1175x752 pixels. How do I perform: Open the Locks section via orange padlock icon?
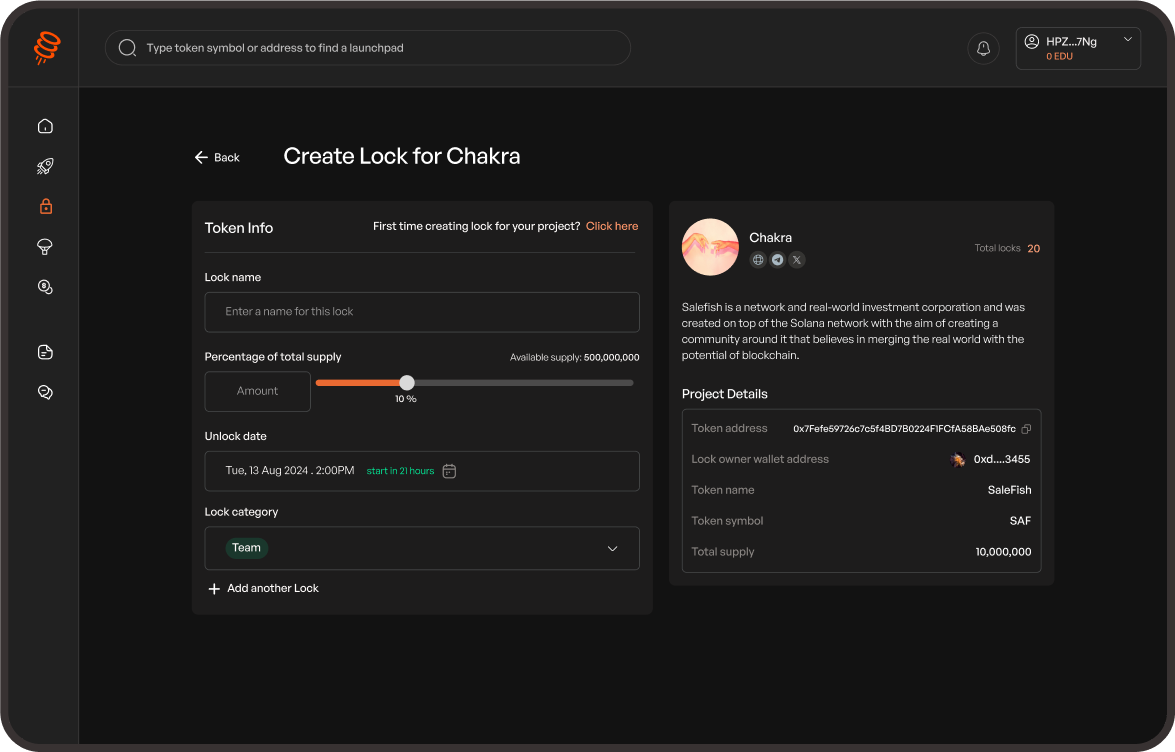tap(44, 206)
